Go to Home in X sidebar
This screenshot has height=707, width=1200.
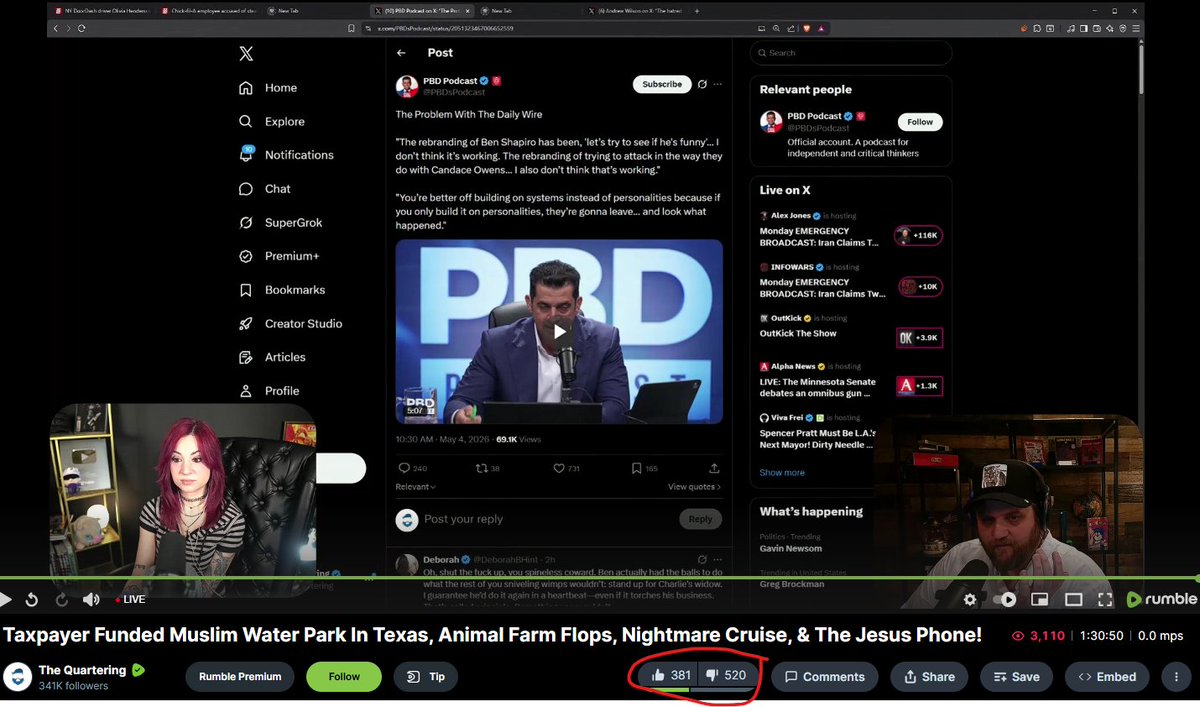268,88
